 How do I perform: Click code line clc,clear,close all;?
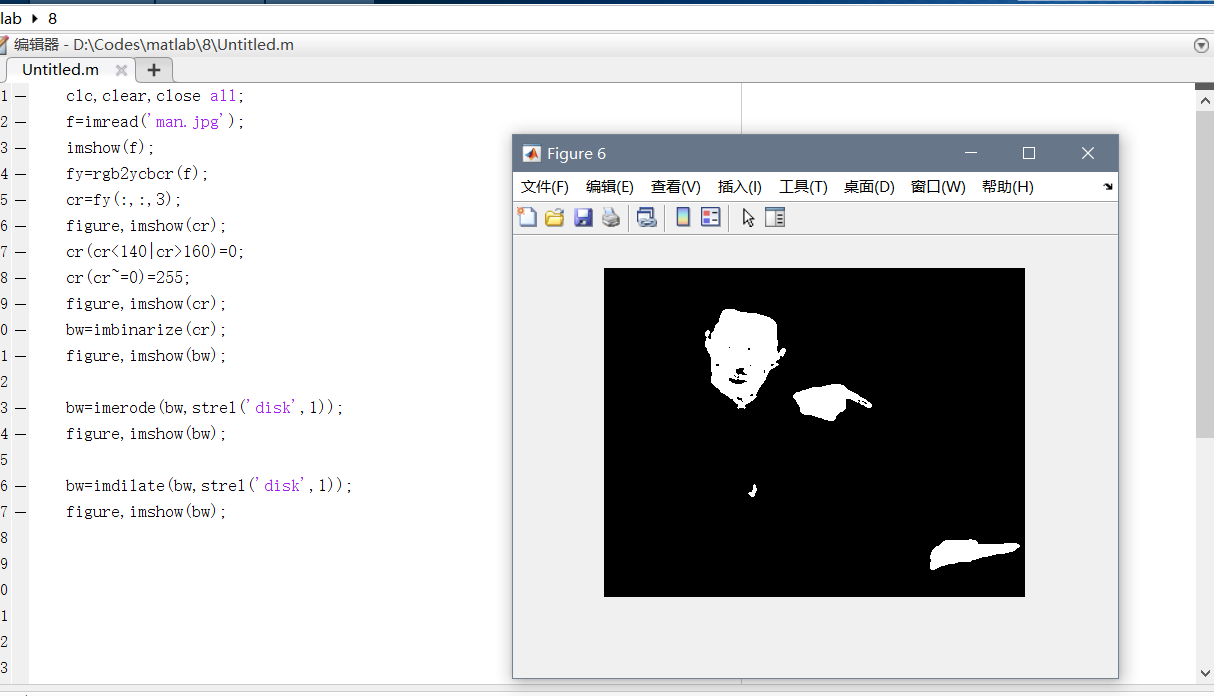pos(155,96)
